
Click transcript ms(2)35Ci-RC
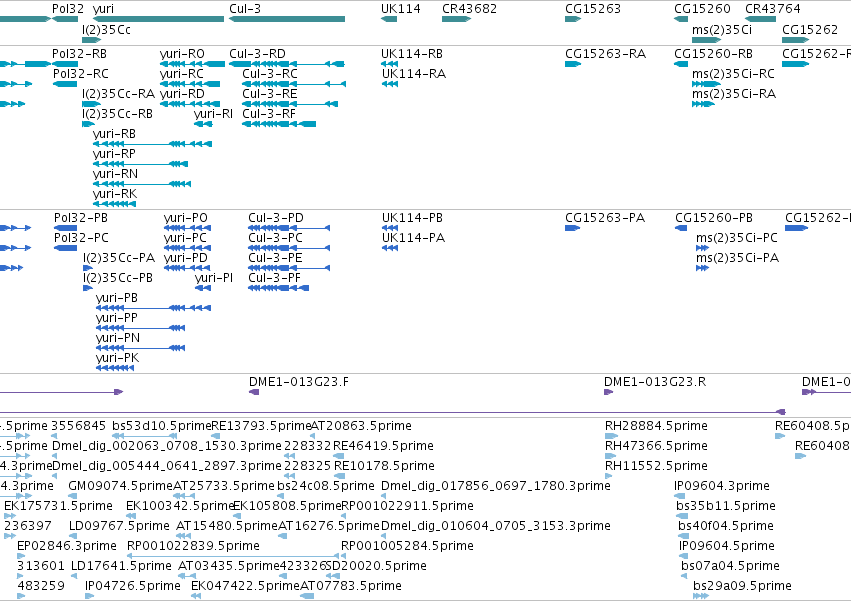(x=733, y=74)
